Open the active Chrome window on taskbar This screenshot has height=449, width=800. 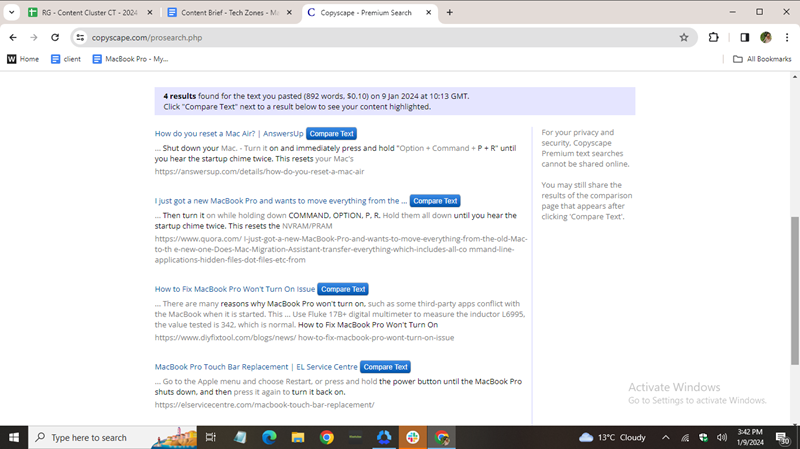442,437
